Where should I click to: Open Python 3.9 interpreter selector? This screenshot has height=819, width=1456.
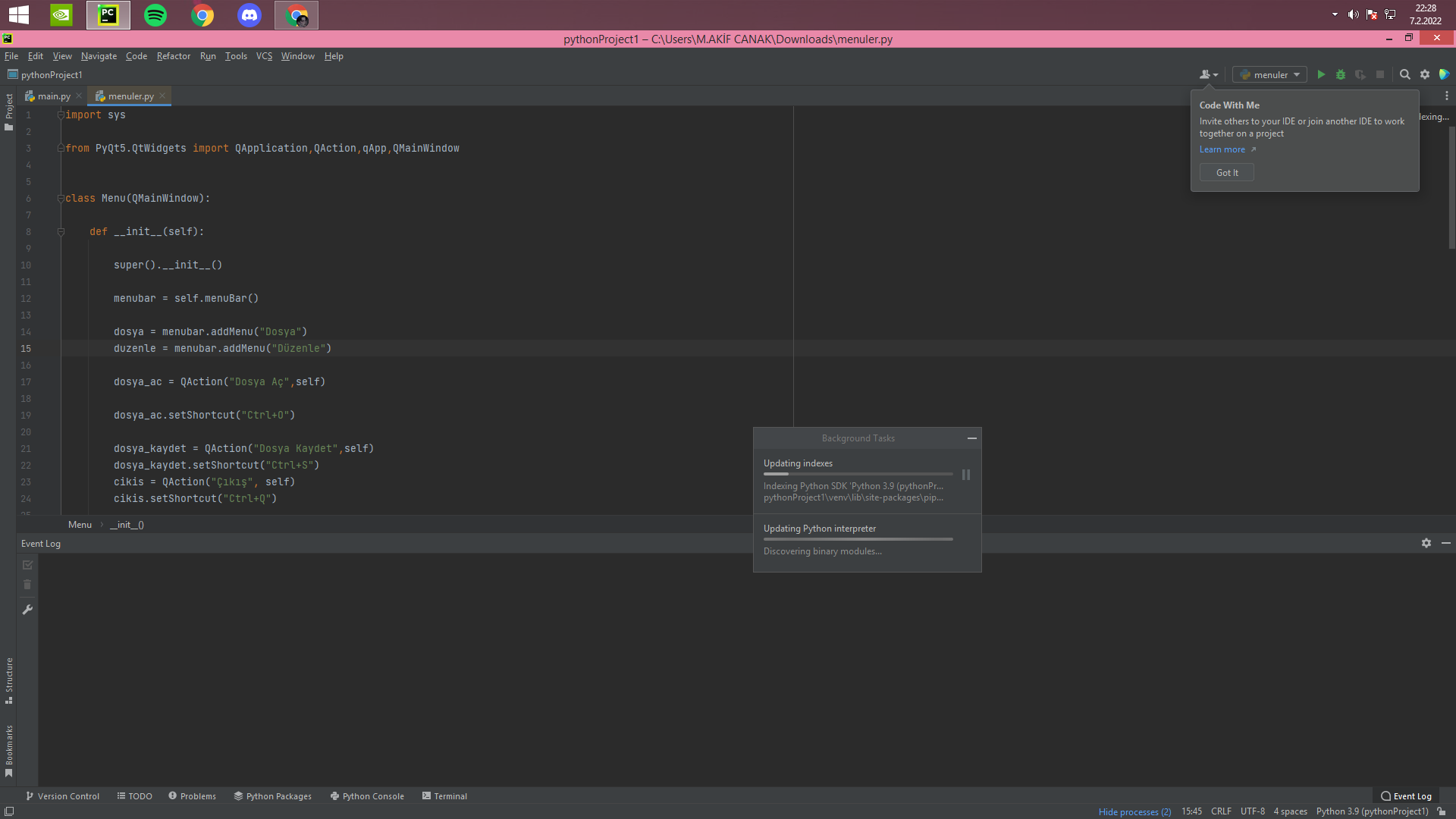(x=1372, y=811)
